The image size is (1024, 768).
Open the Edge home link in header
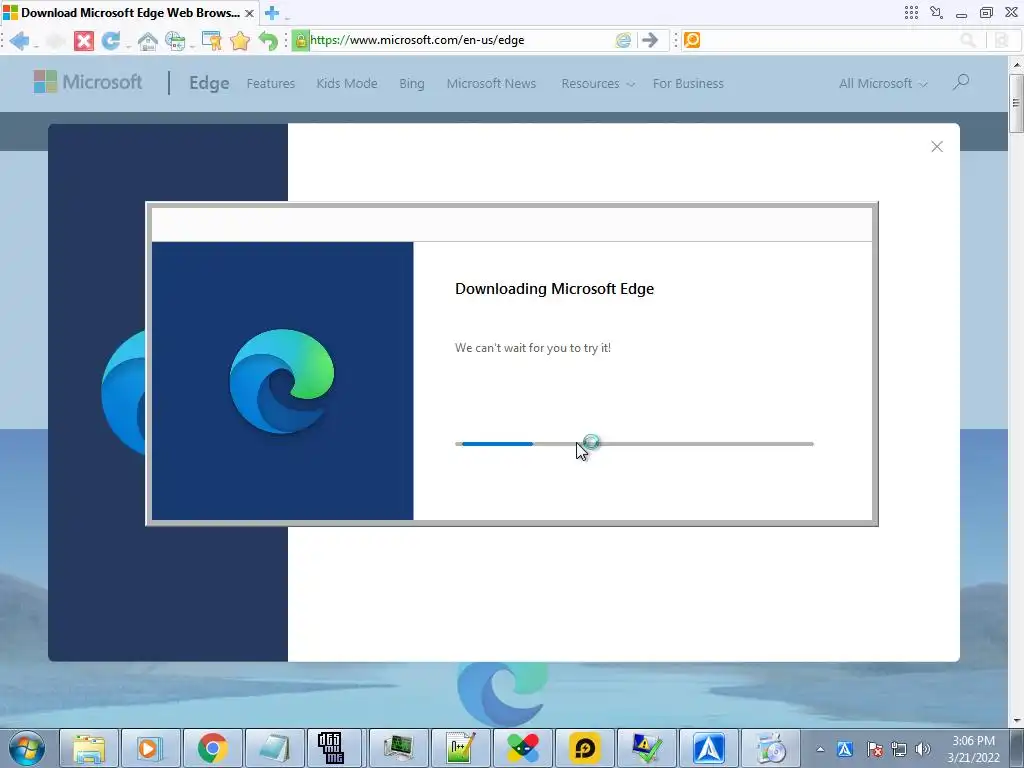click(209, 83)
